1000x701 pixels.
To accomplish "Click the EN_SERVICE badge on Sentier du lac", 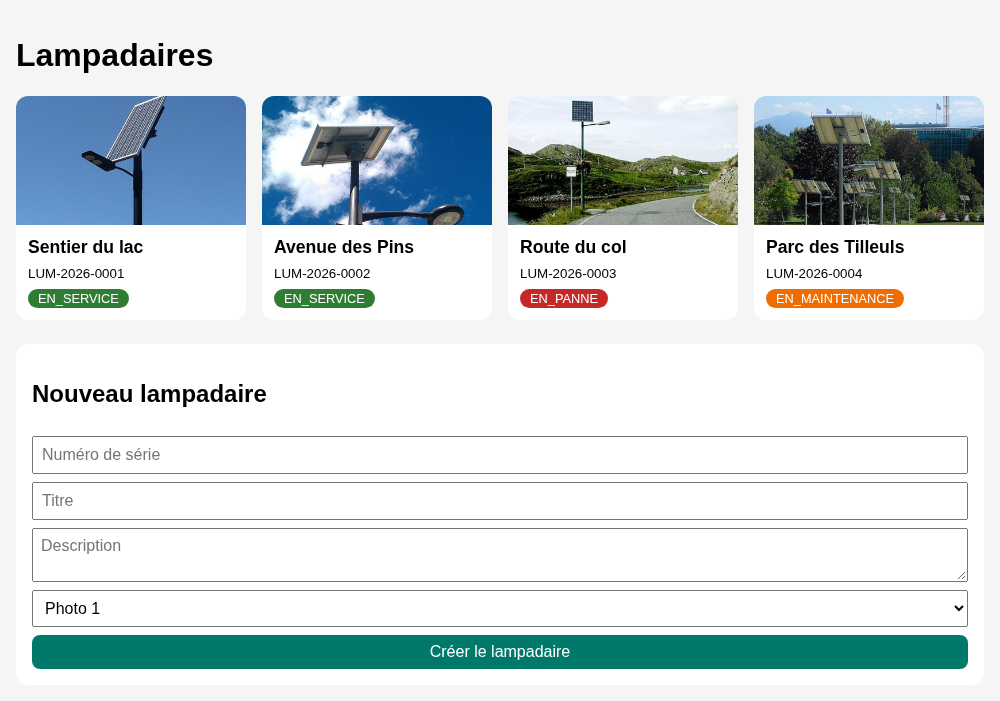I will [78, 299].
